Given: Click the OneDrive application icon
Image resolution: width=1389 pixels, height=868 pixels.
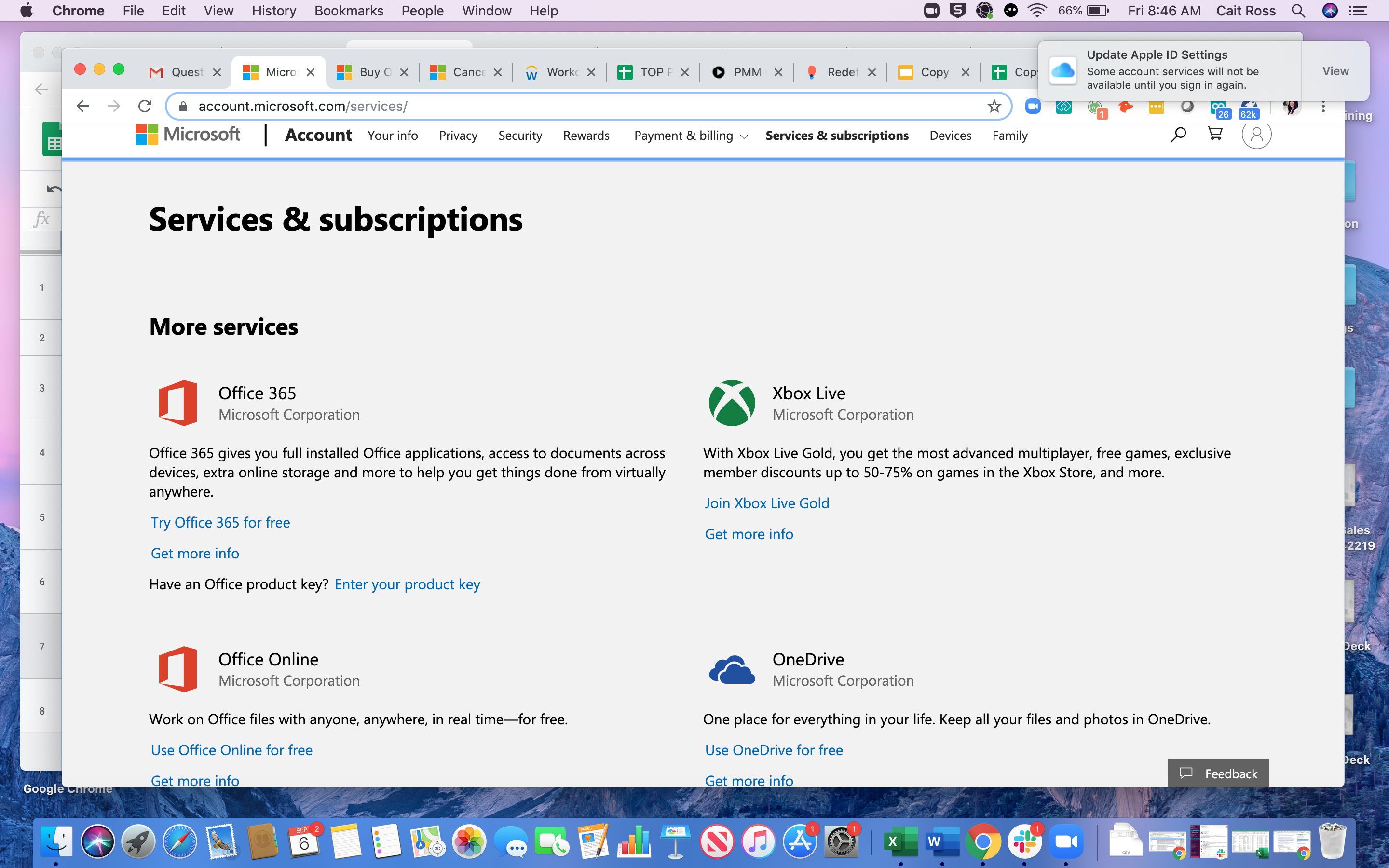Looking at the screenshot, I should (730, 669).
